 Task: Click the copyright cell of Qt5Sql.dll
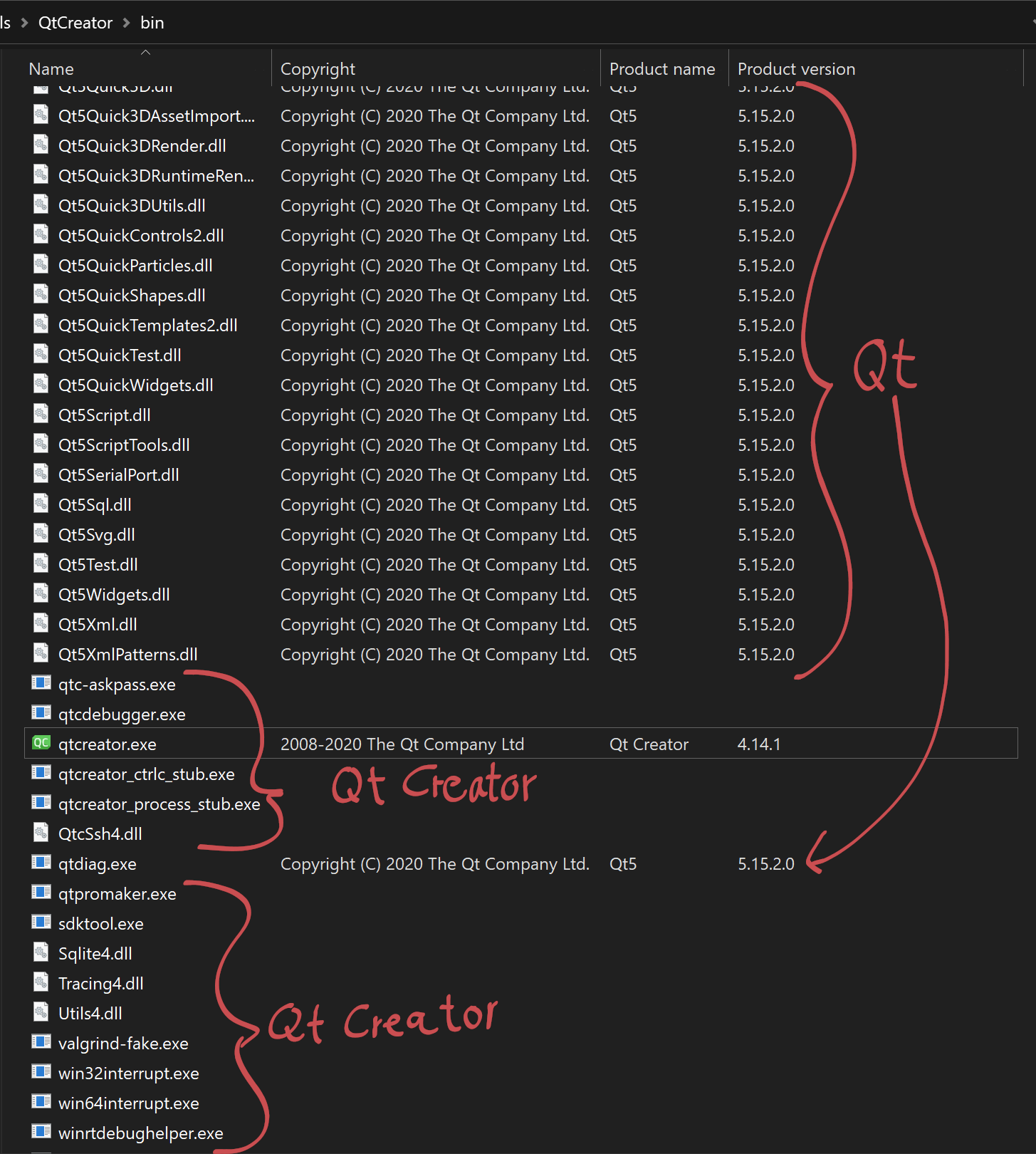435,504
